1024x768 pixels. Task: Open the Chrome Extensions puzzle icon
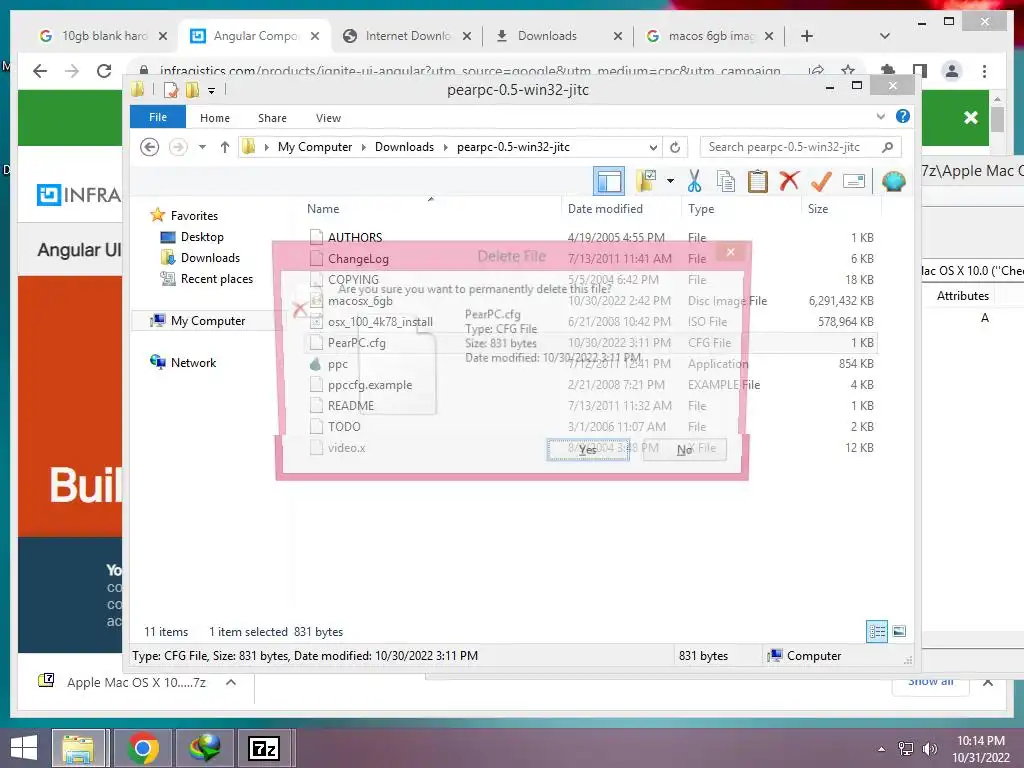click(888, 71)
